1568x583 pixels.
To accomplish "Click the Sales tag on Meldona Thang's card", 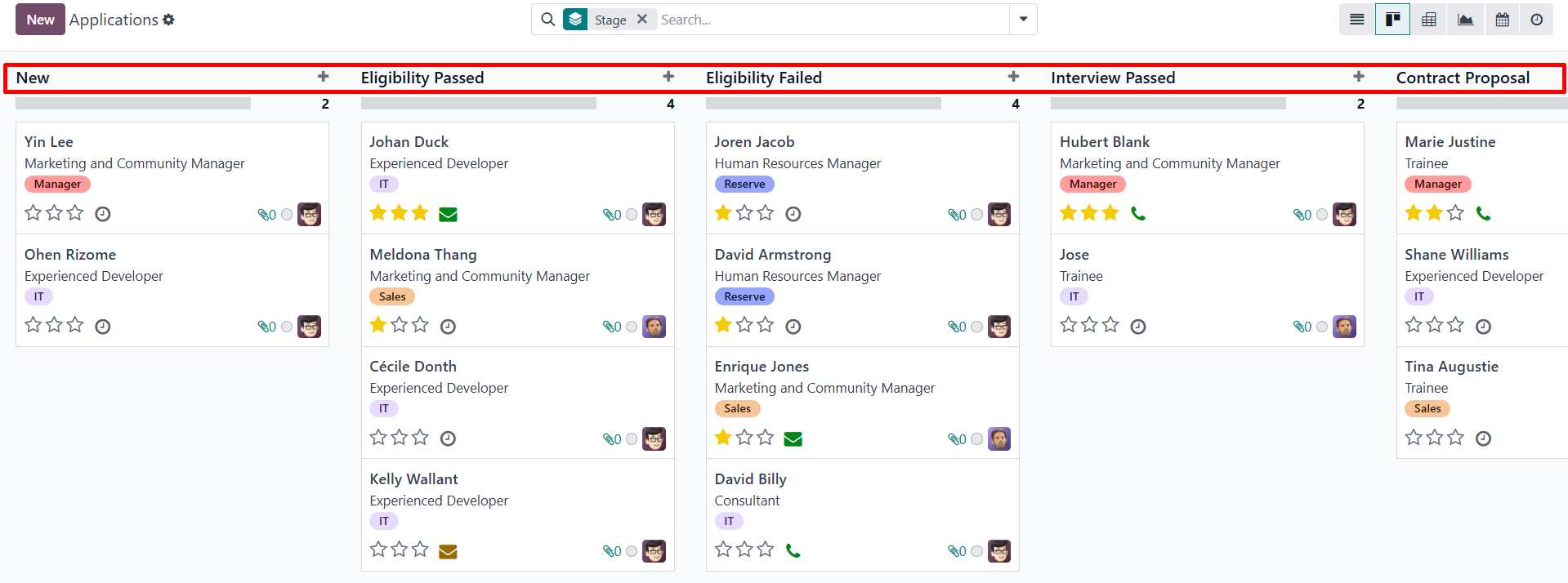I will (x=392, y=296).
